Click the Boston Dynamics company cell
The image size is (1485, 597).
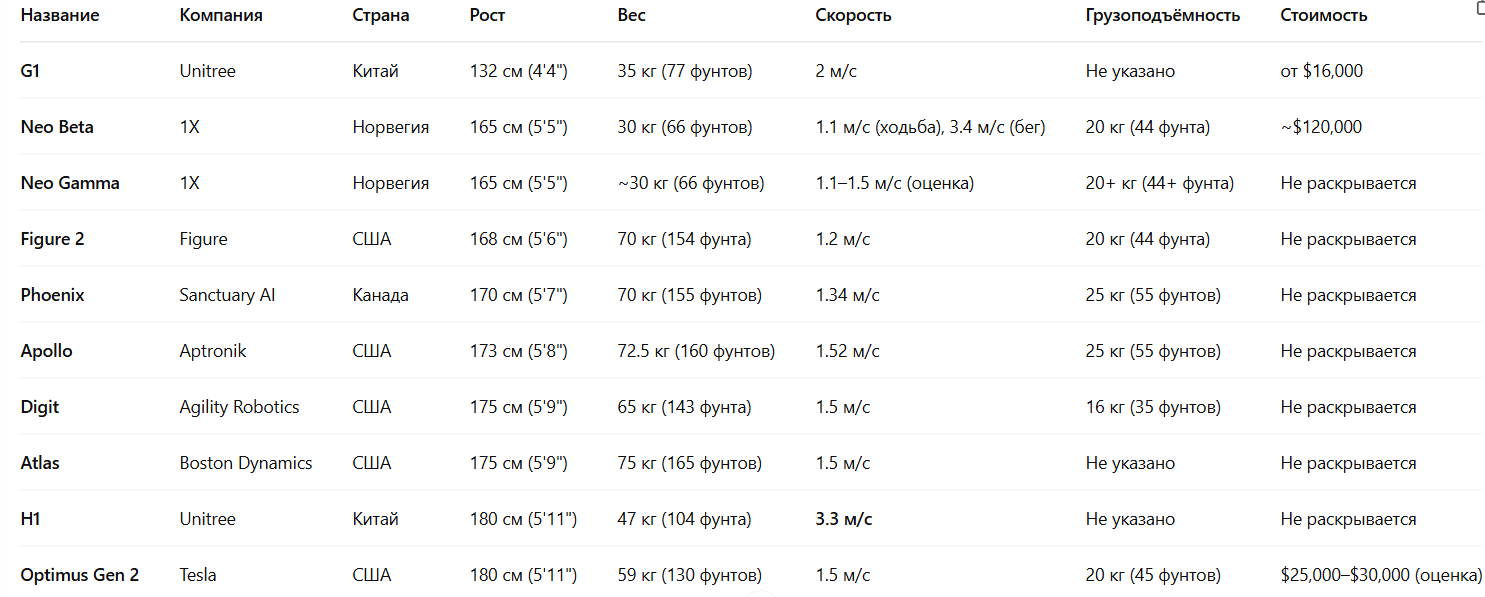point(246,463)
